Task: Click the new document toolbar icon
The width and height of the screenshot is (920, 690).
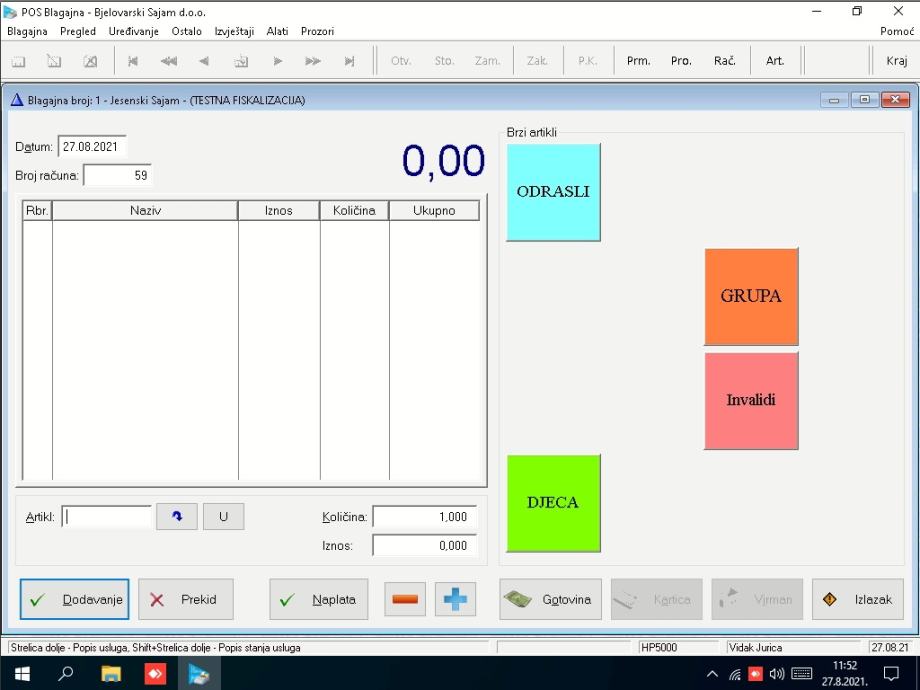Action: coord(19,61)
